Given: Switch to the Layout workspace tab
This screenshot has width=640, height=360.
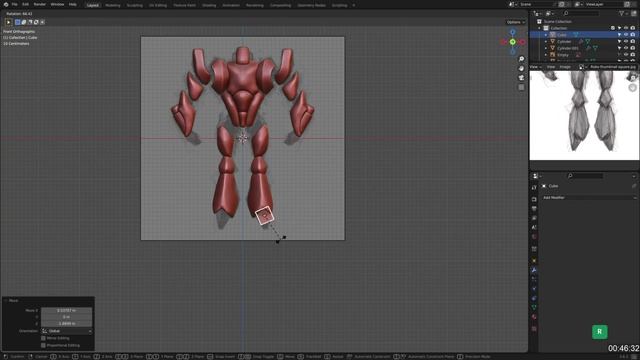Looking at the screenshot, I should pos(93,5).
